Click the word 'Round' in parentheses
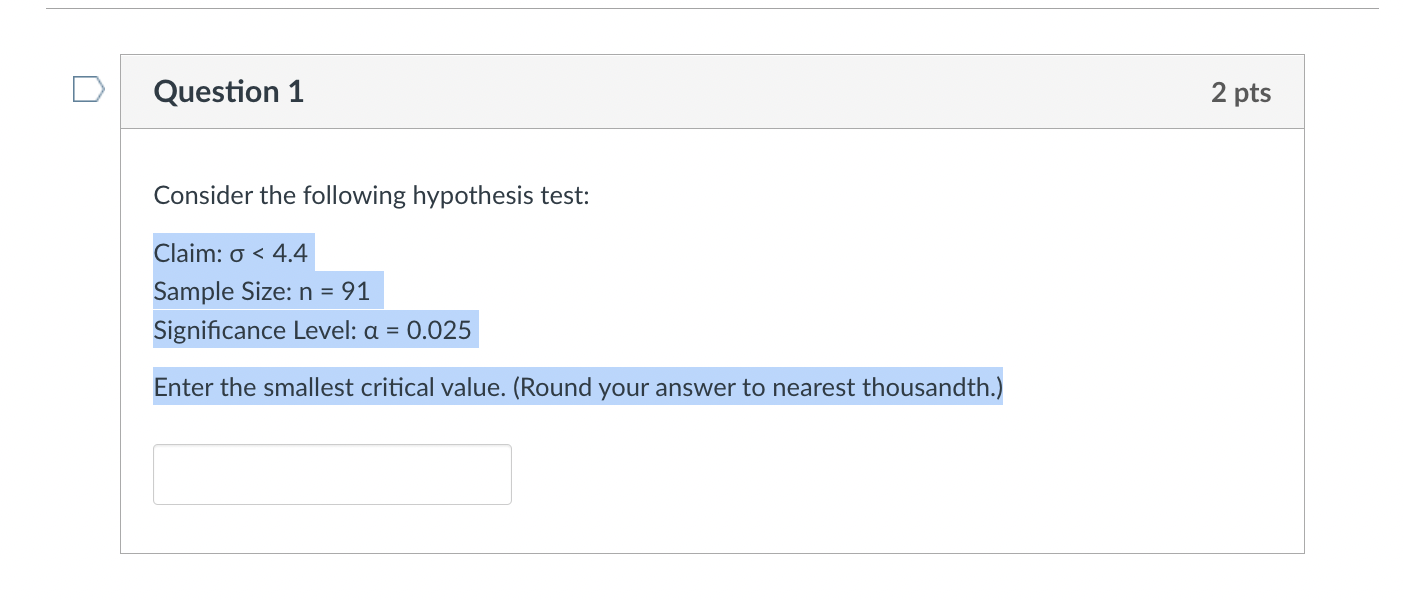 click(x=556, y=387)
